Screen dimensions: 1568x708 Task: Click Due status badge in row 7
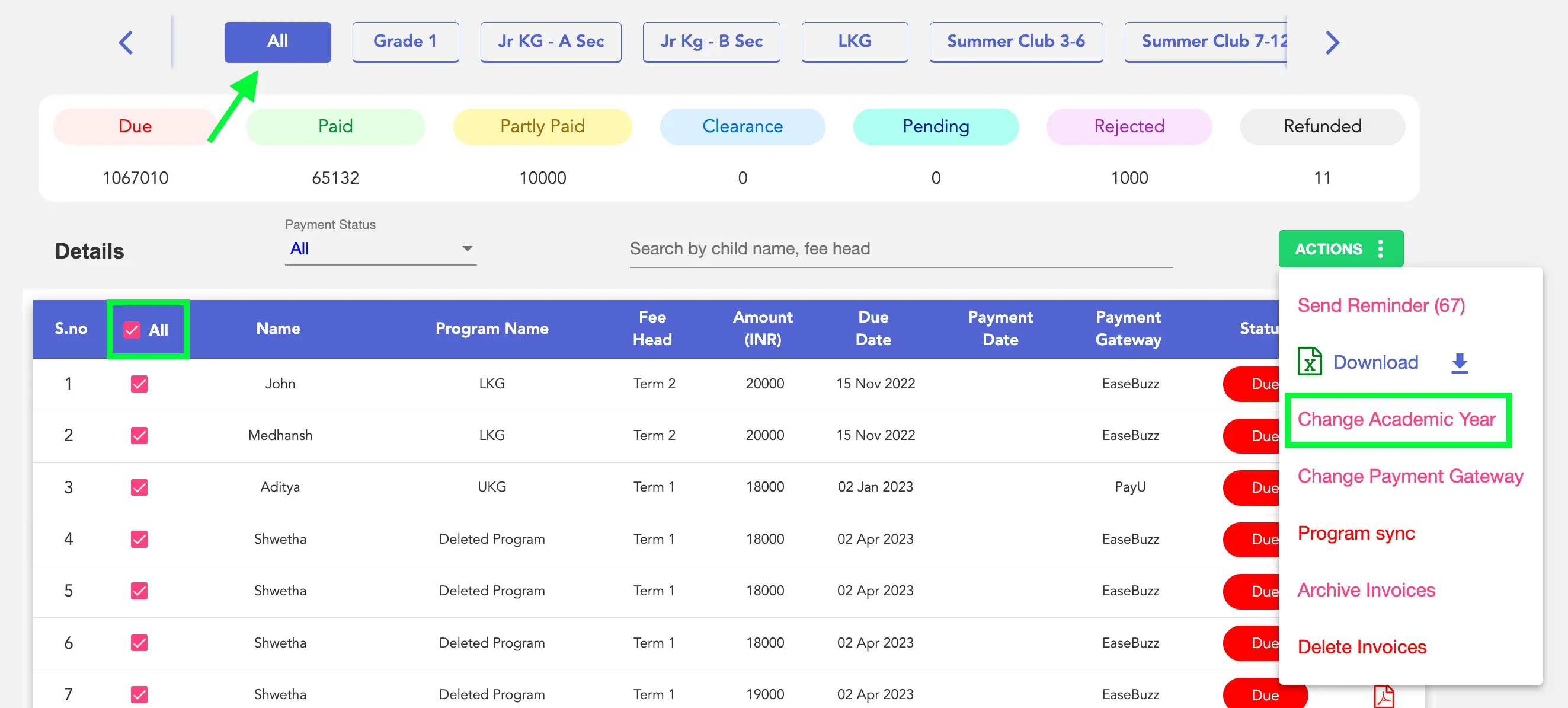click(x=1265, y=694)
